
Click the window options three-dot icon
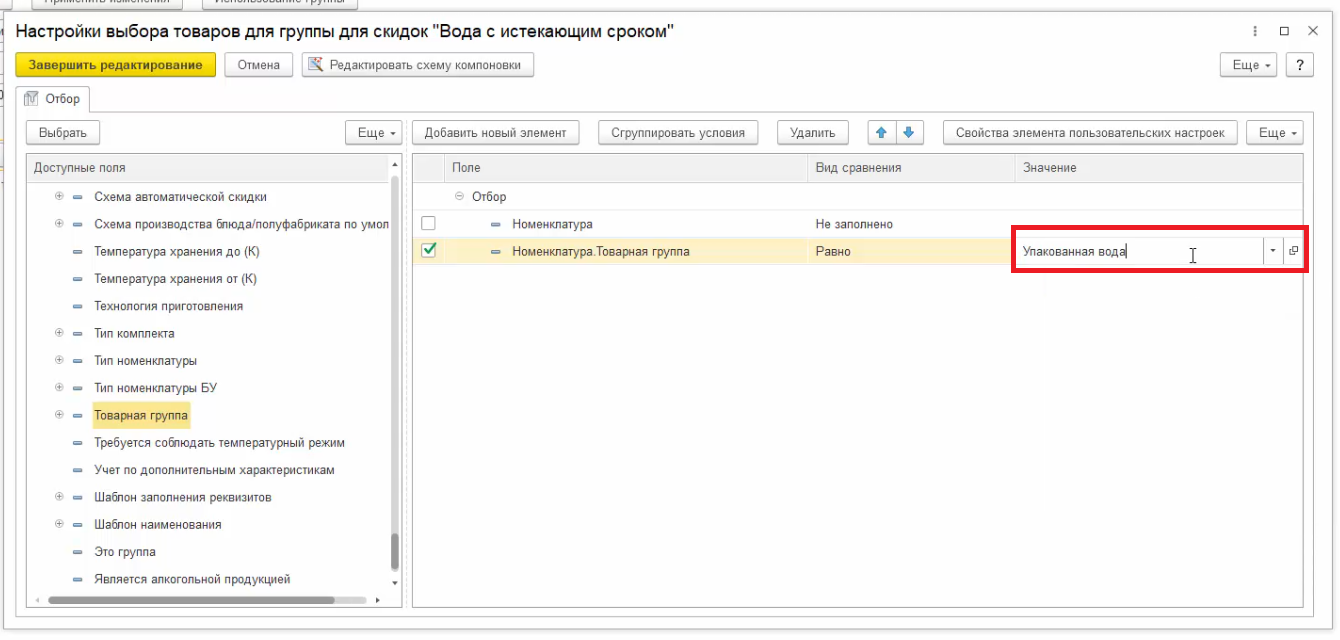coord(1256,32)
